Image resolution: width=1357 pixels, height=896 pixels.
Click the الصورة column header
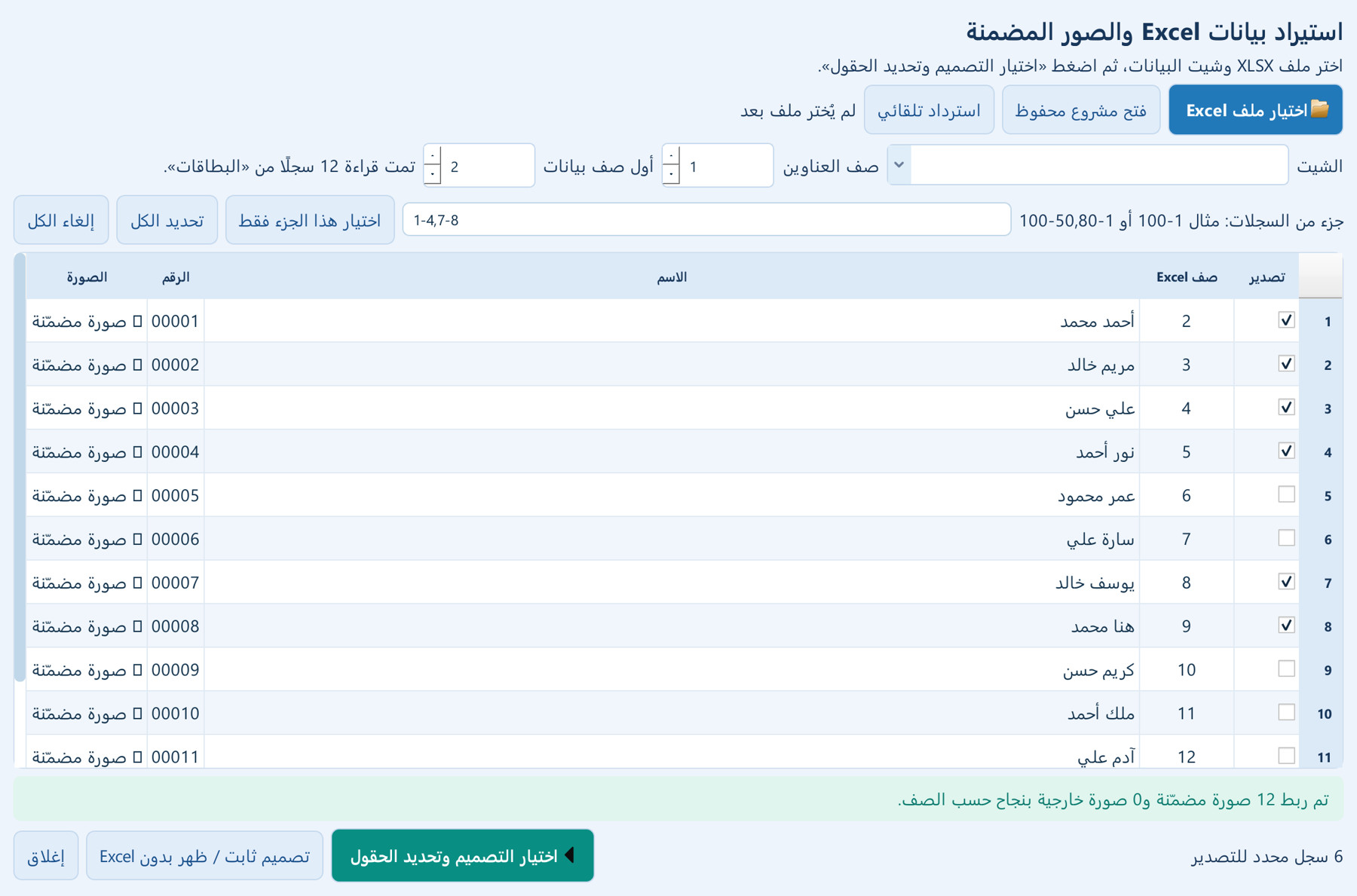tap(87, 277)
